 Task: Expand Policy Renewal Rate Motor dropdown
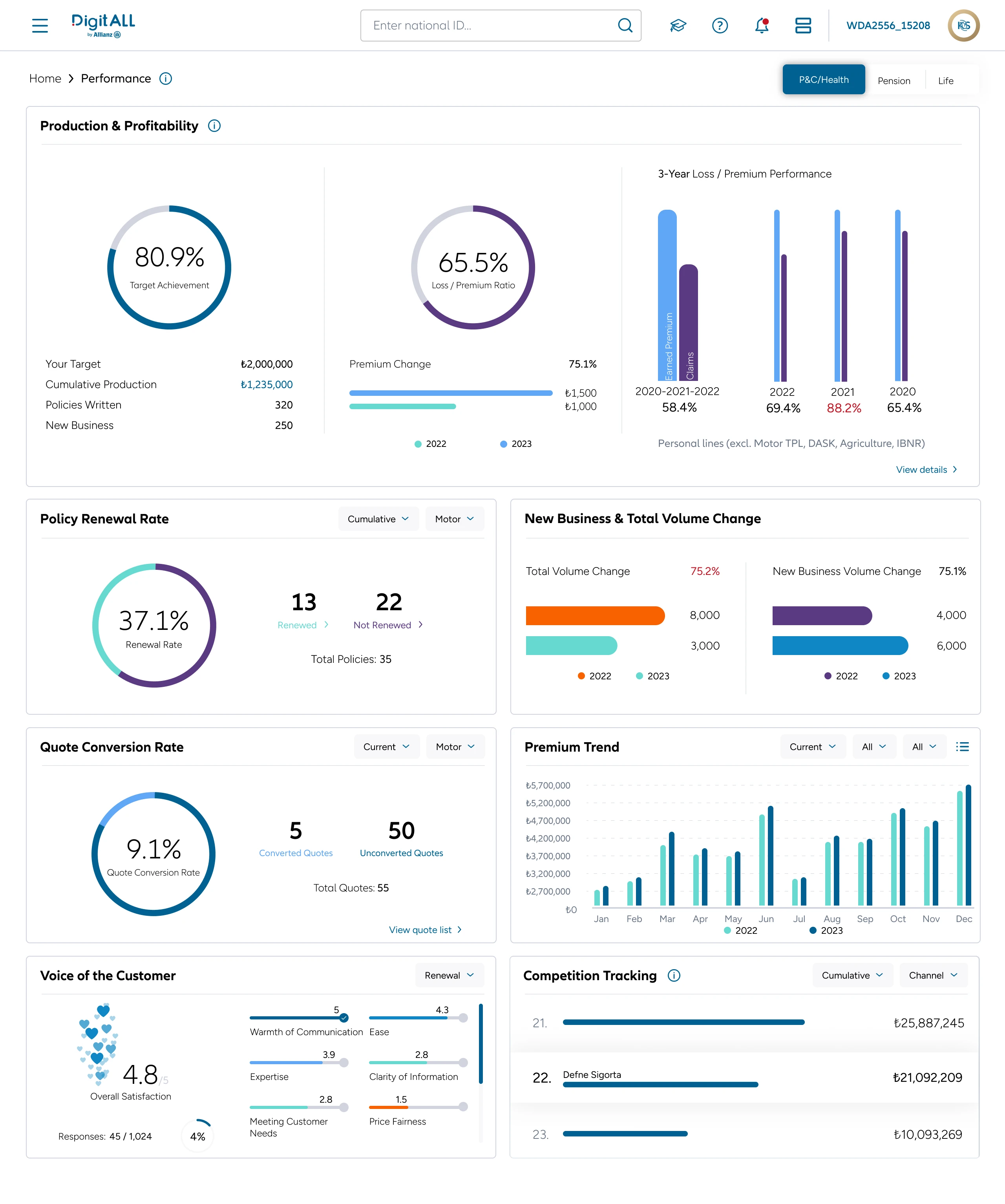(455, 519)
